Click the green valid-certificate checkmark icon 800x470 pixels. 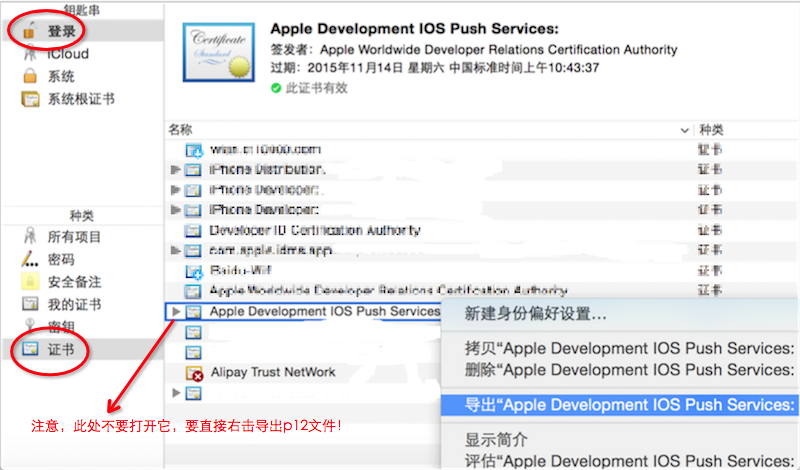276,88
